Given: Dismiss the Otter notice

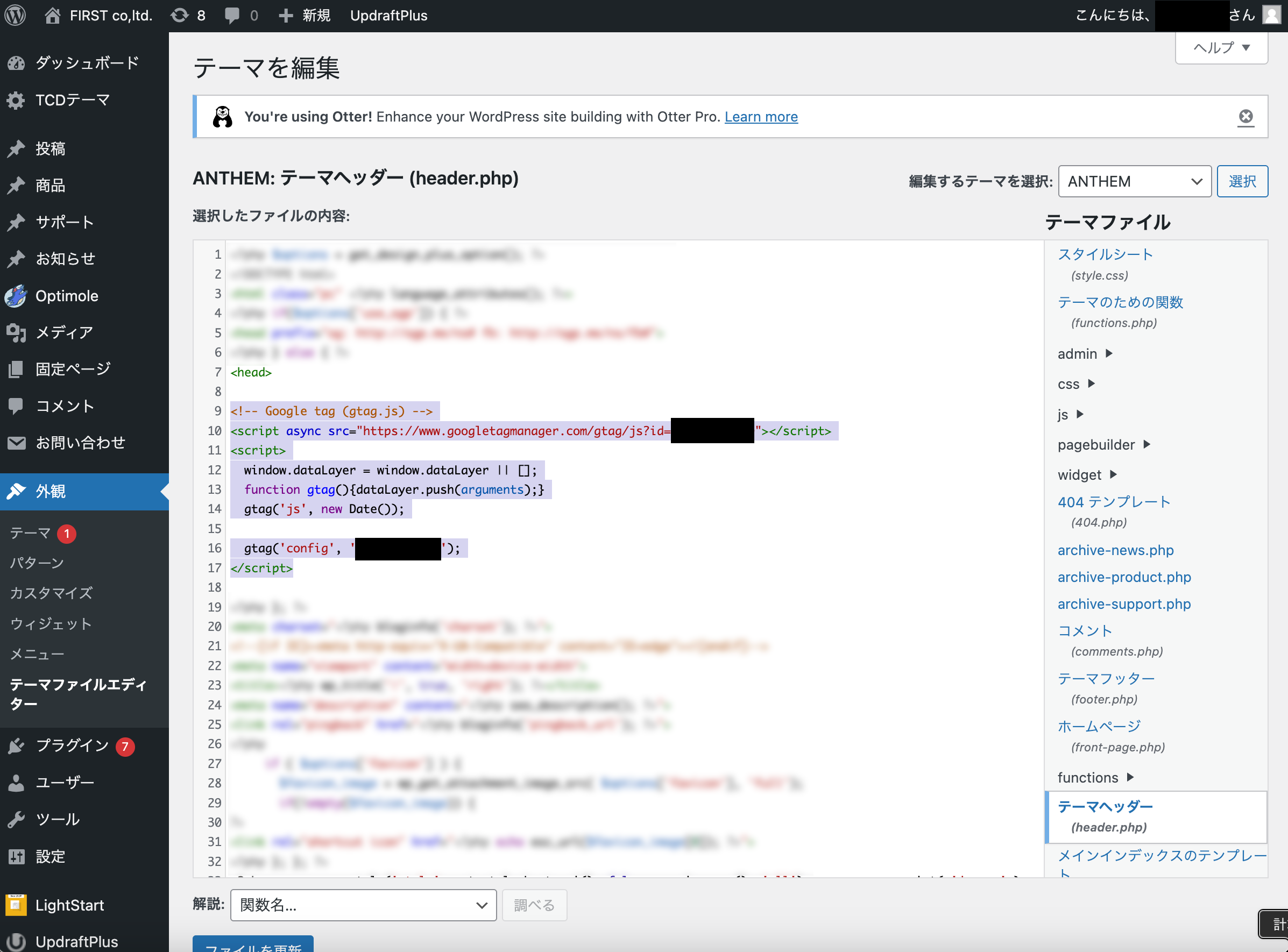Looking at the screenshot, I should coord(1245,117).
